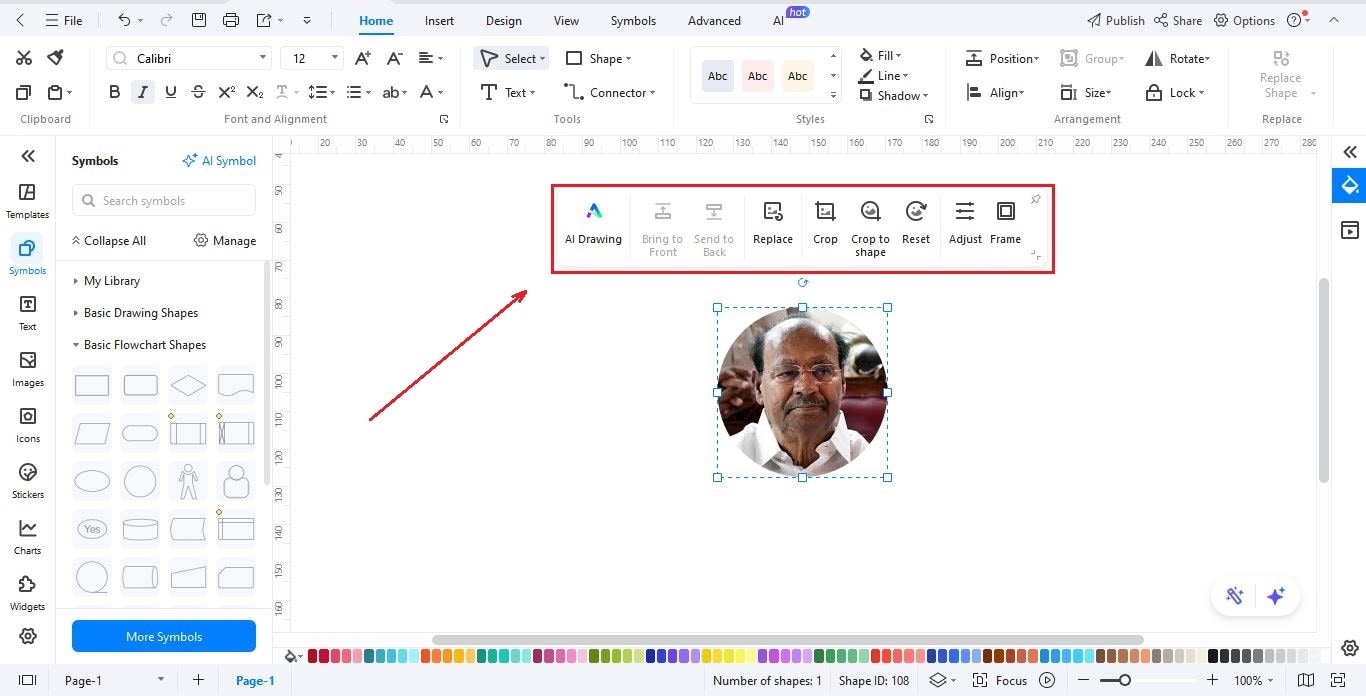The image size is (1366, 696).
Task: Enable Focus mode in status bar
Action: [x=1002, y=680]
